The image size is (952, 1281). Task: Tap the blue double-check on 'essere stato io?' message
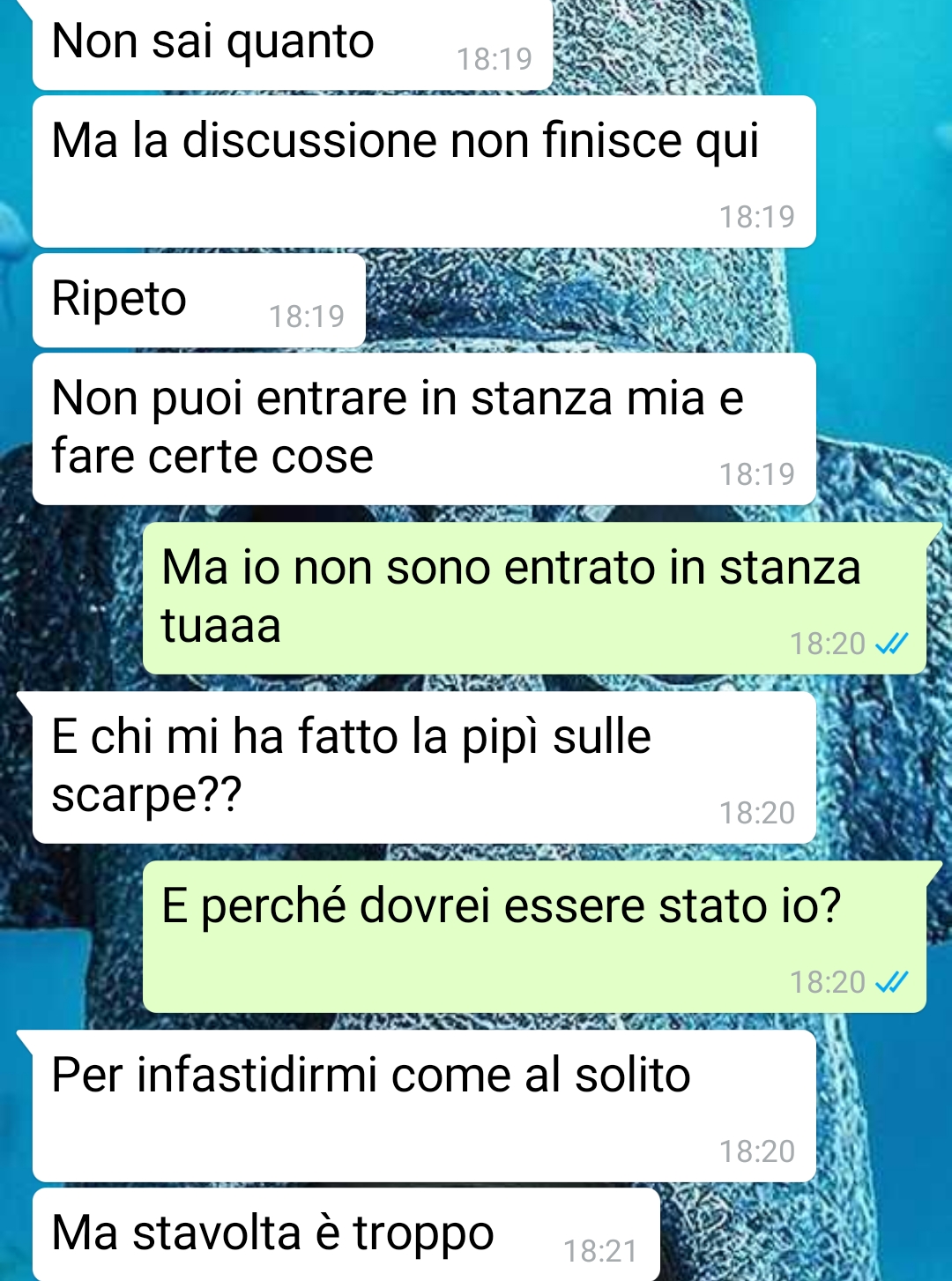pos(891,982)
